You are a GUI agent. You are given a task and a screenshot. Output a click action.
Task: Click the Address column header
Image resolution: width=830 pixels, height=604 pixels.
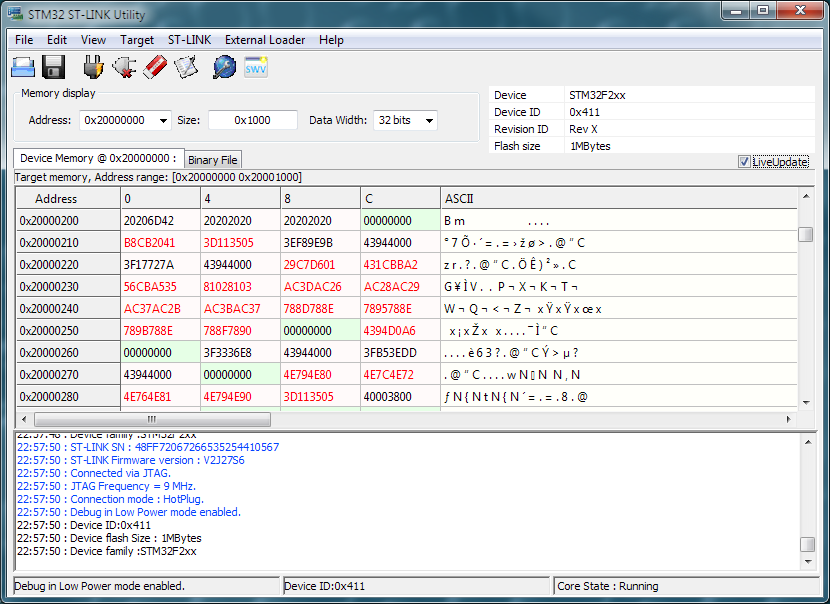point(68,199)
